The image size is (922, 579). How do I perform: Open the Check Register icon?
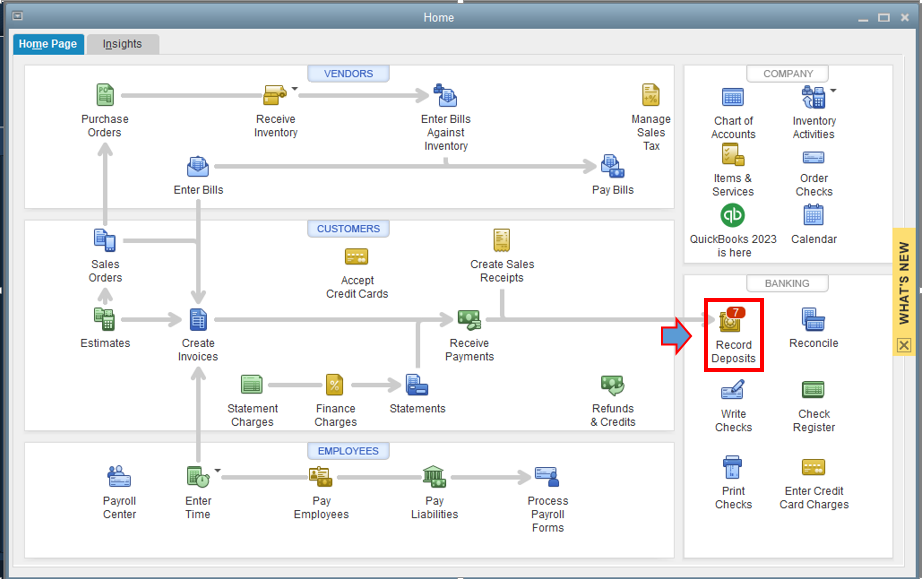[x=814, y=389]
